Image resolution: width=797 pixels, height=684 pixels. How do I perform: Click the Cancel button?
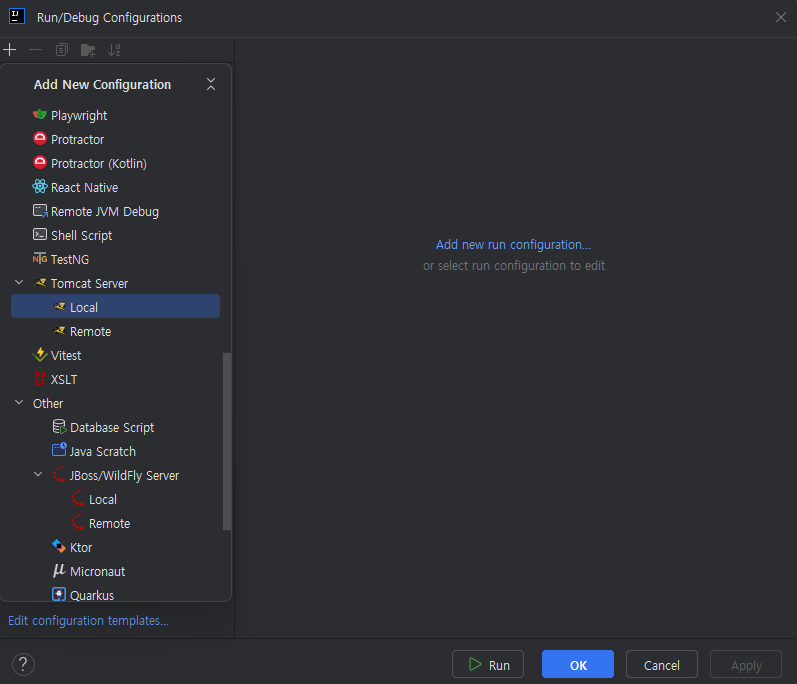pos(662,664)
